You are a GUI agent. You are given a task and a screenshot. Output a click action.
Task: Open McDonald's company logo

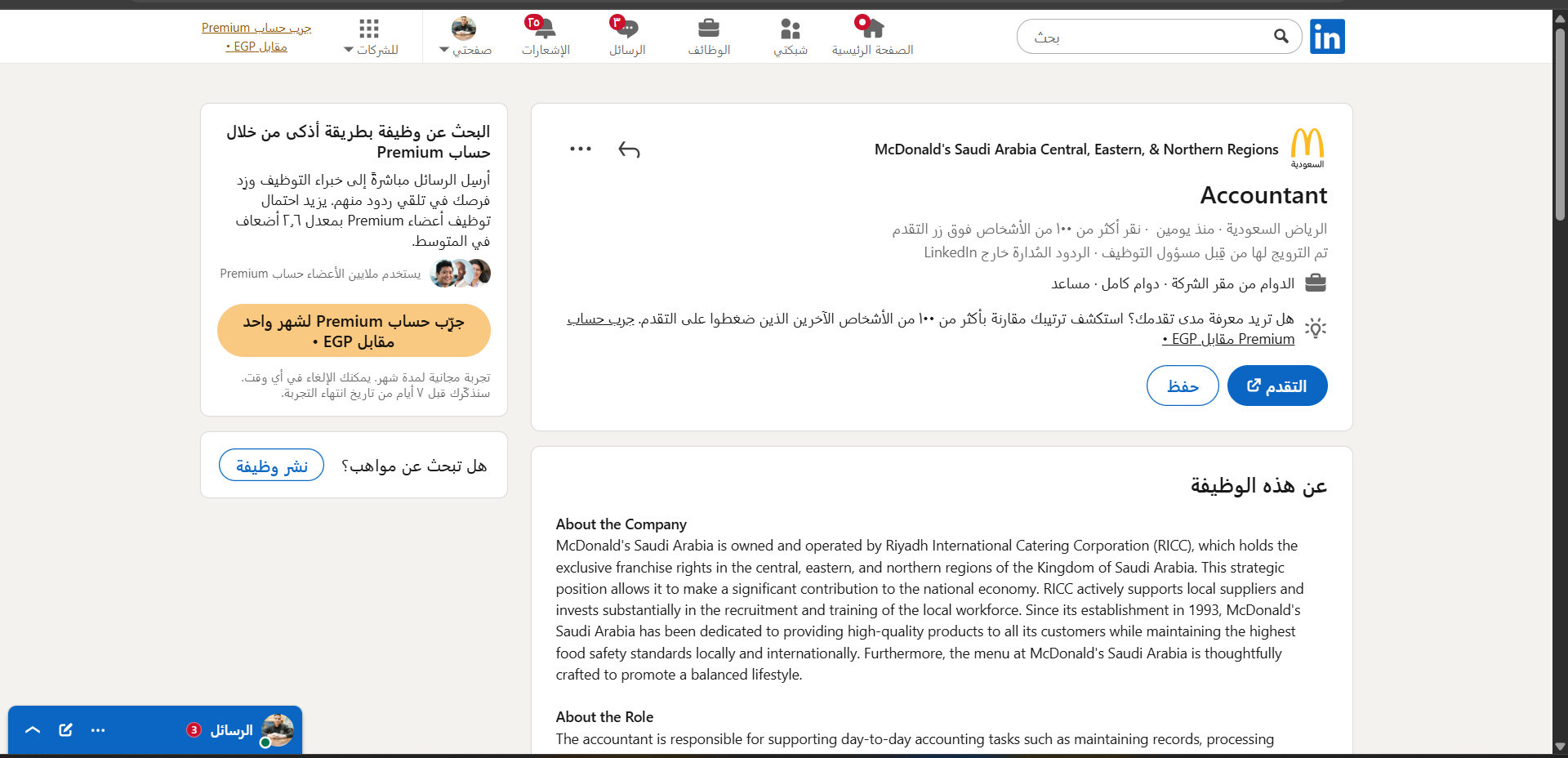(1307, 148)
